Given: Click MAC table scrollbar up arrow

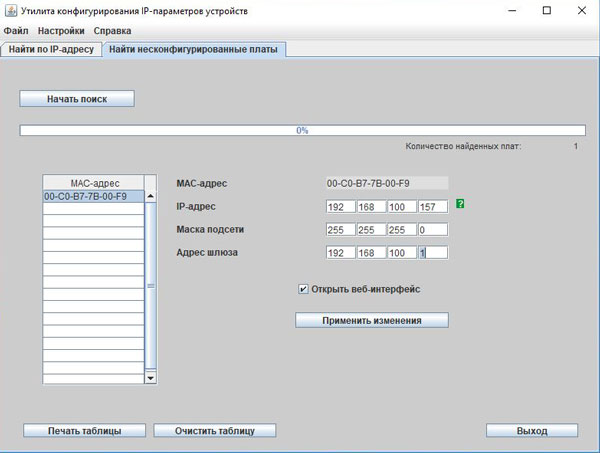Looking at the screenshot, I should [x=151, y=197].
